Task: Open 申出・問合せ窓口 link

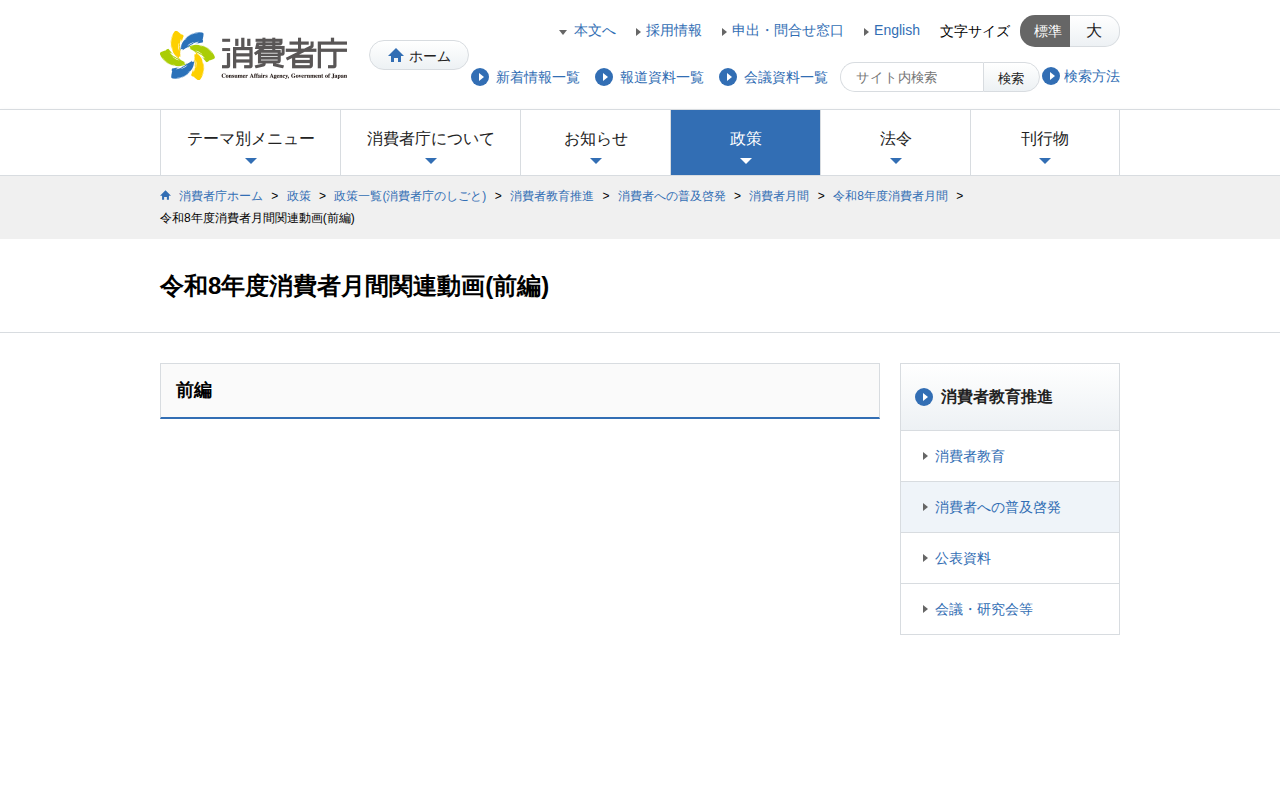Action: click(x=788, y=31)
